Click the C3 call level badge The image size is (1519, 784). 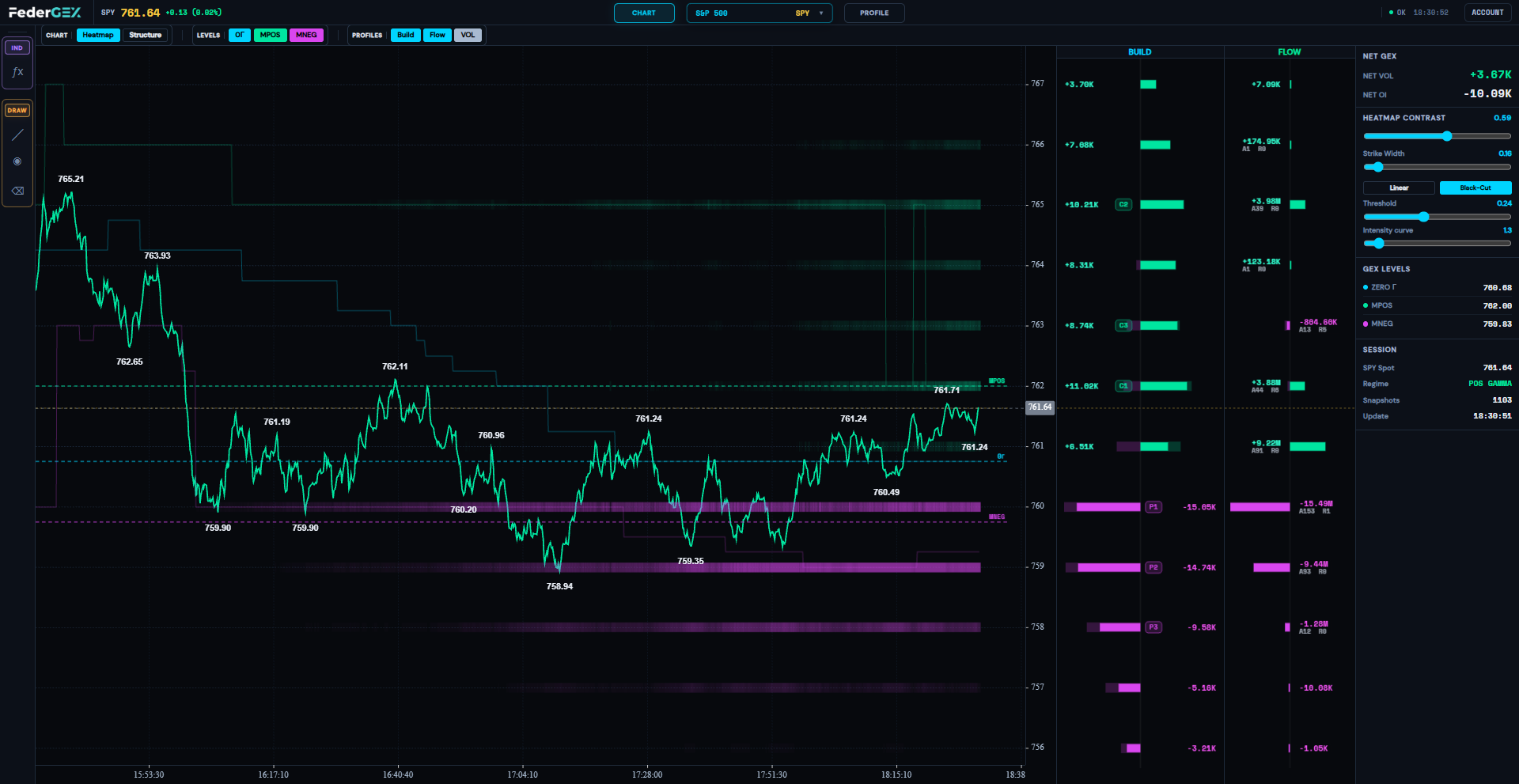(x=1123, y=325)
